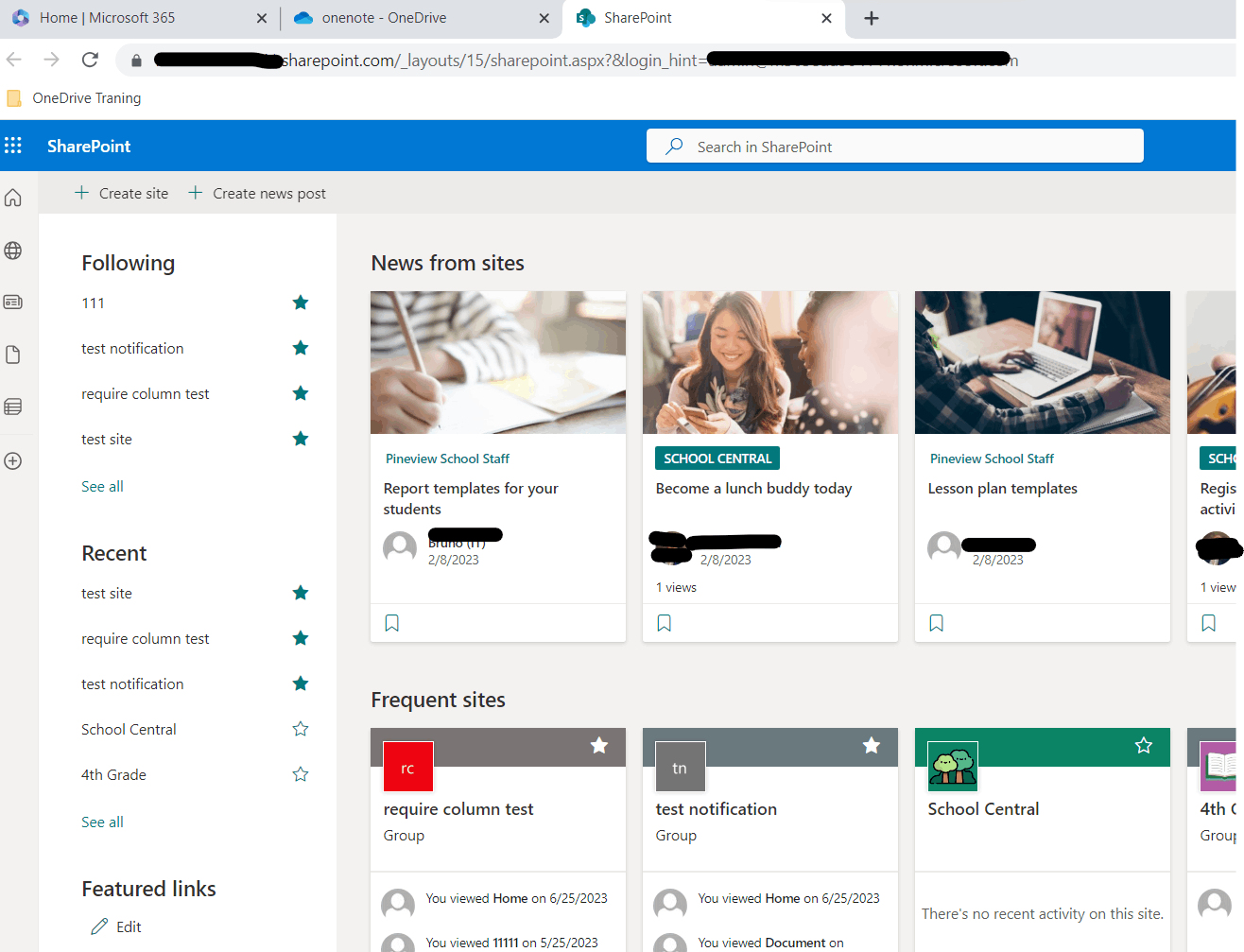This screenshot has height=952, width=1244.
Task: Unfollow site '111' in Following list
Action: [301, 303]
